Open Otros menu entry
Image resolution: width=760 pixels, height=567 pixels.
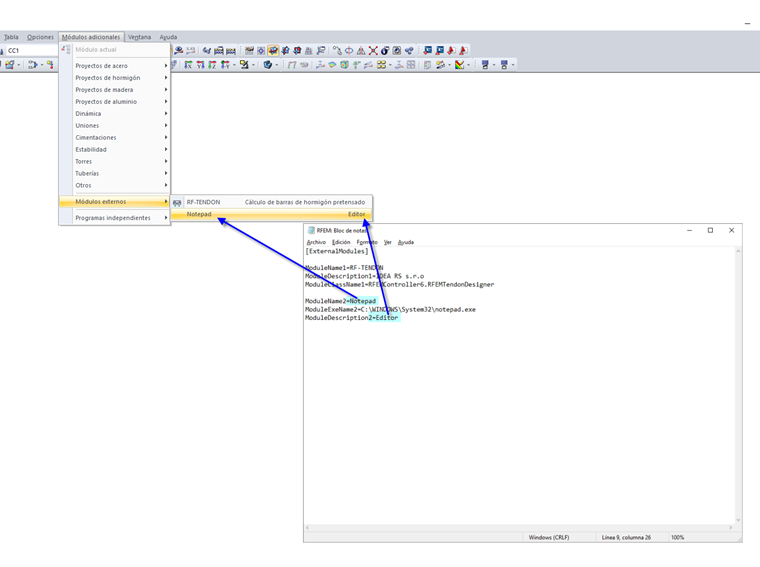[x=114, y=185]
